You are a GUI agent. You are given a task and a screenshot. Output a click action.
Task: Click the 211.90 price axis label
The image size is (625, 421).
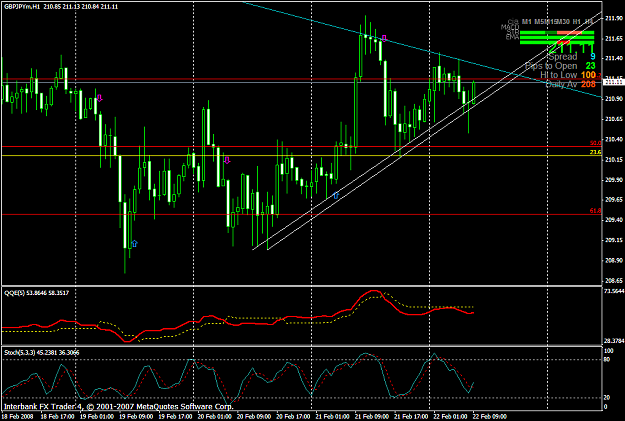click(614, 18)
